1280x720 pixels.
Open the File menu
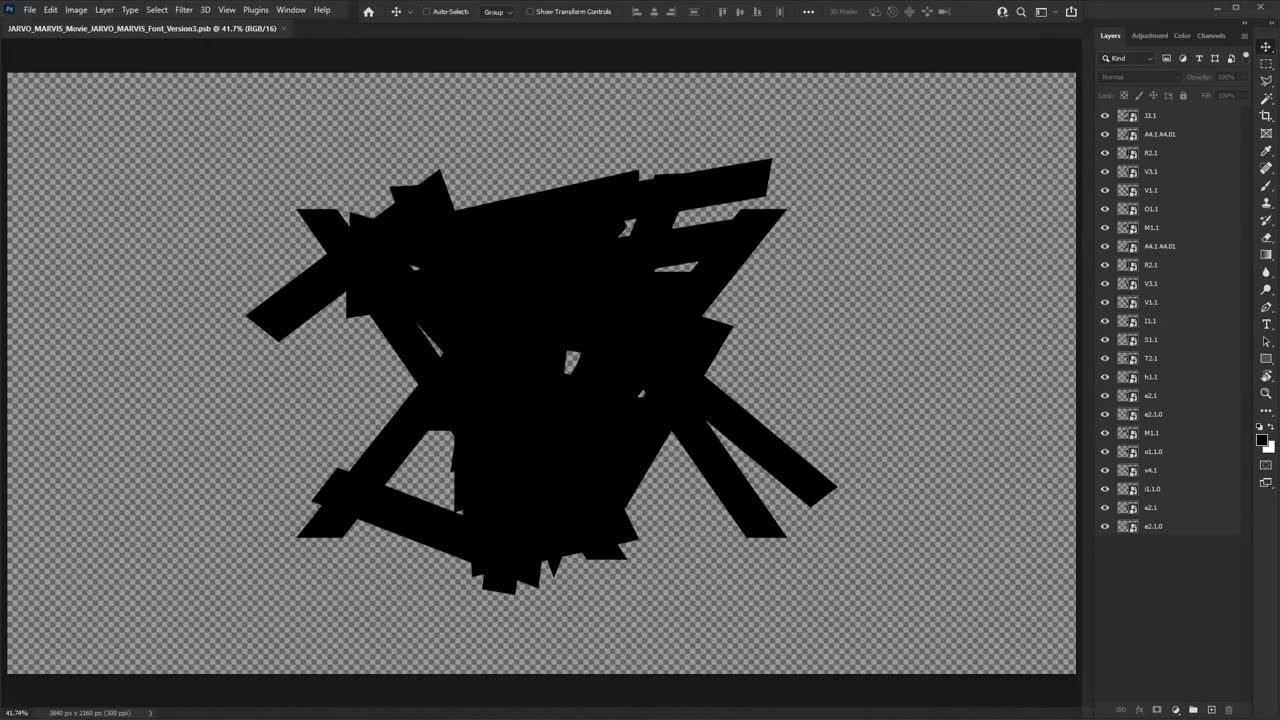(30, 10)
